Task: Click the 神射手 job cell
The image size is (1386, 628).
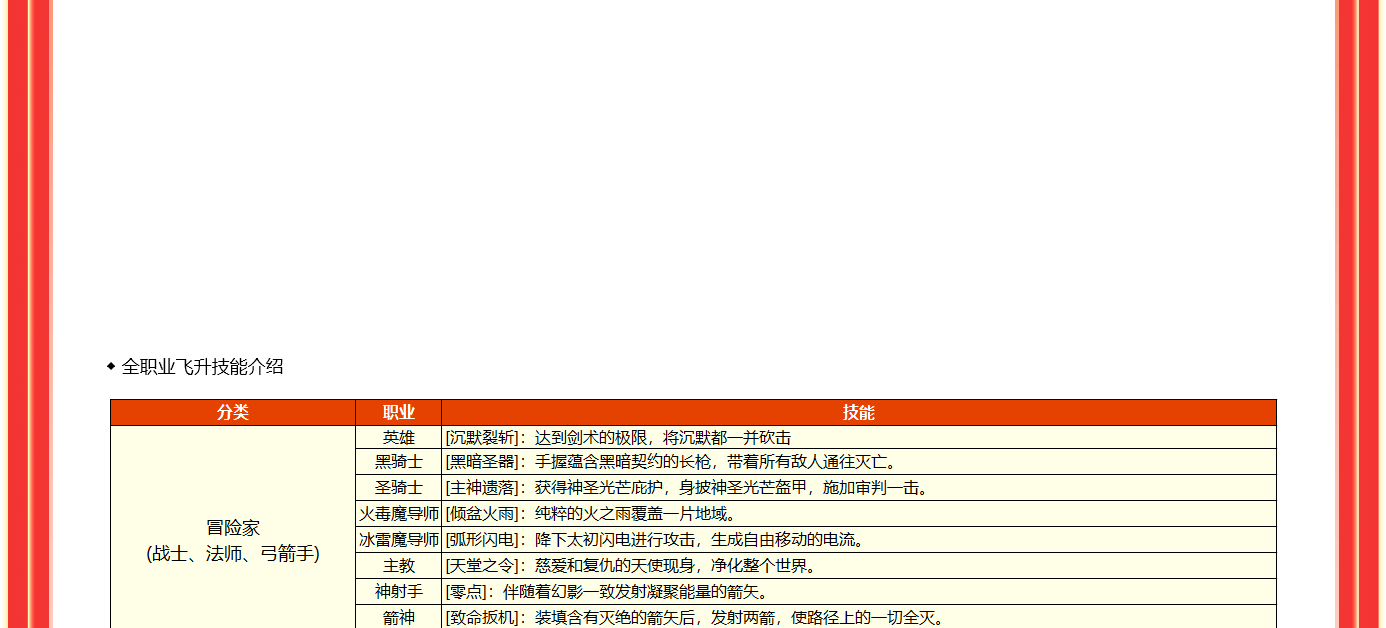Action: [x=398, y=592]
